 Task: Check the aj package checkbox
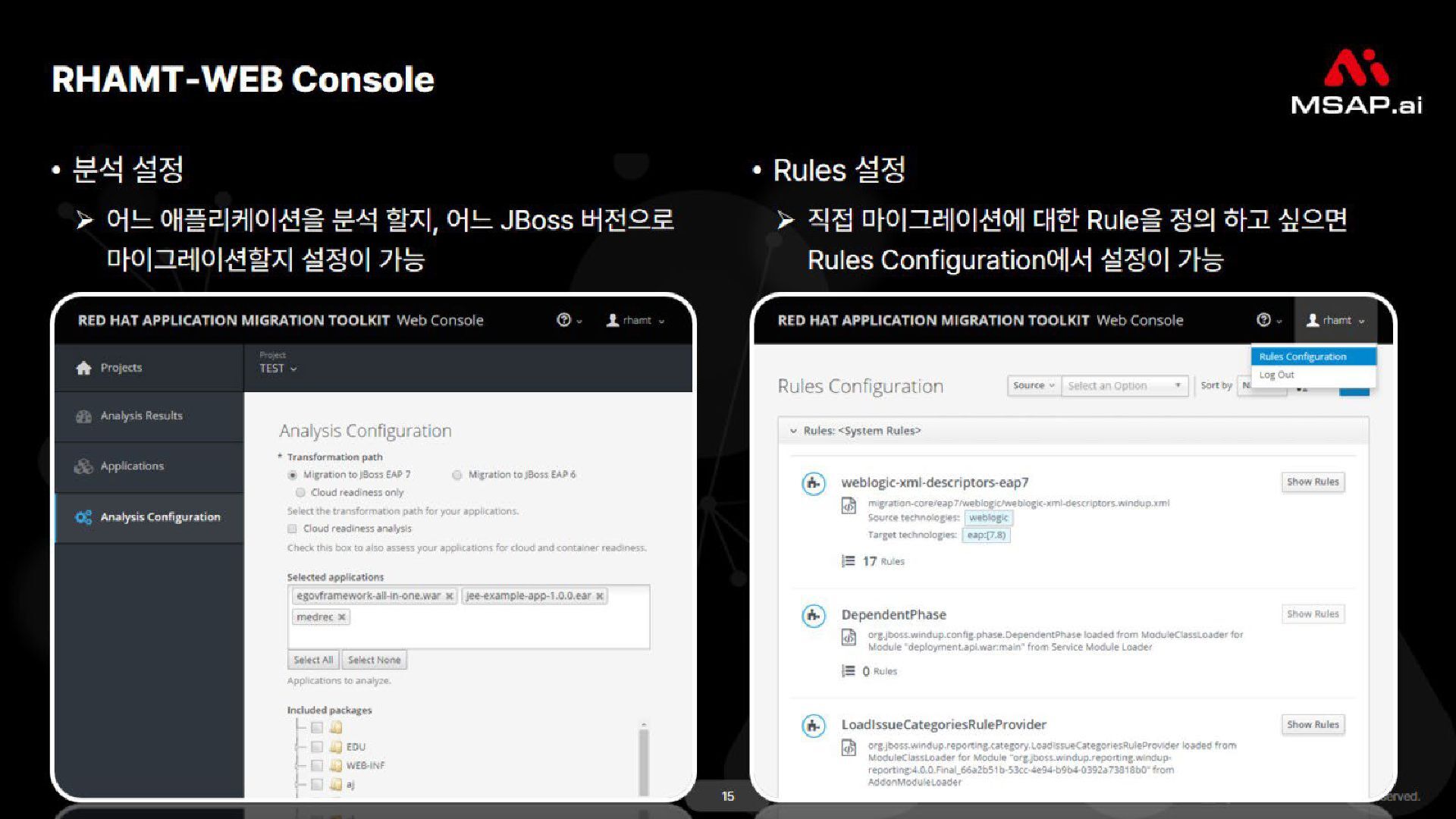(317, 784)
